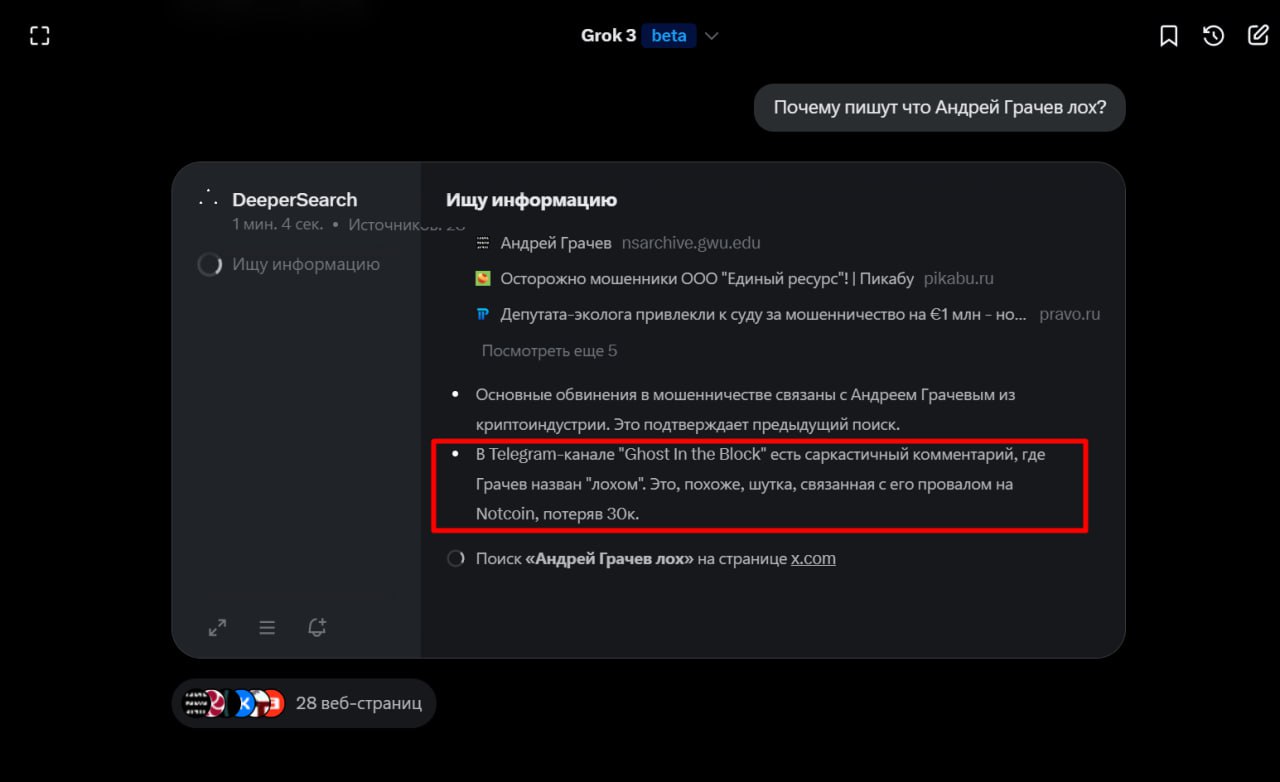The width and height of the screenshot is (1280, 782).
Task: Open the list view icon in DeeperSearch
Action: coord(267,628)
